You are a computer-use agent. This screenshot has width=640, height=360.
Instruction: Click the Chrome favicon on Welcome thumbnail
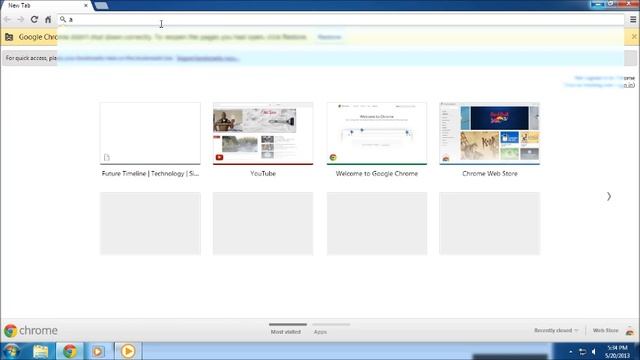333,157
